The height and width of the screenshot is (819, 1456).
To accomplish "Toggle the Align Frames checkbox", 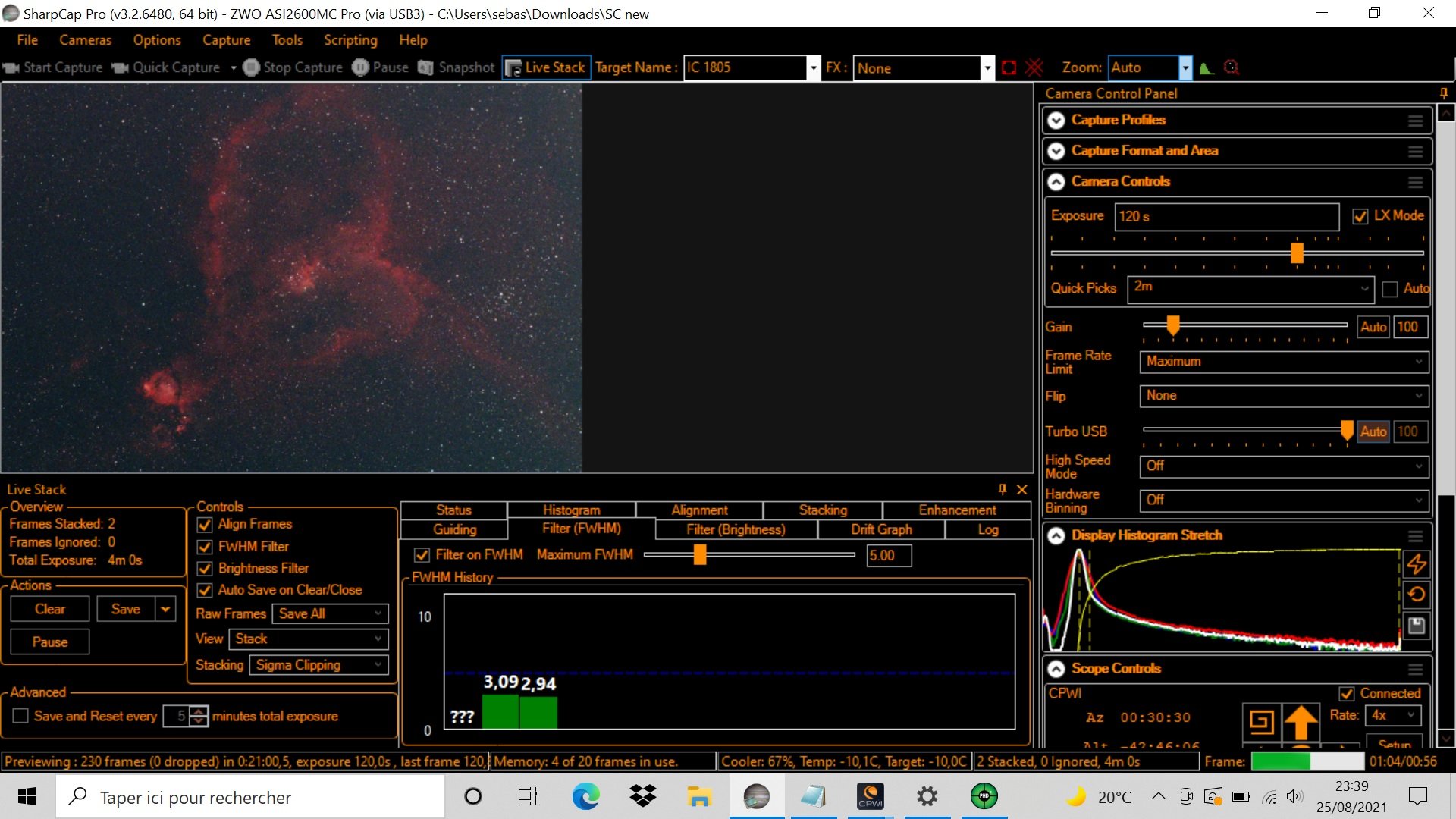I will pos(205,525).
